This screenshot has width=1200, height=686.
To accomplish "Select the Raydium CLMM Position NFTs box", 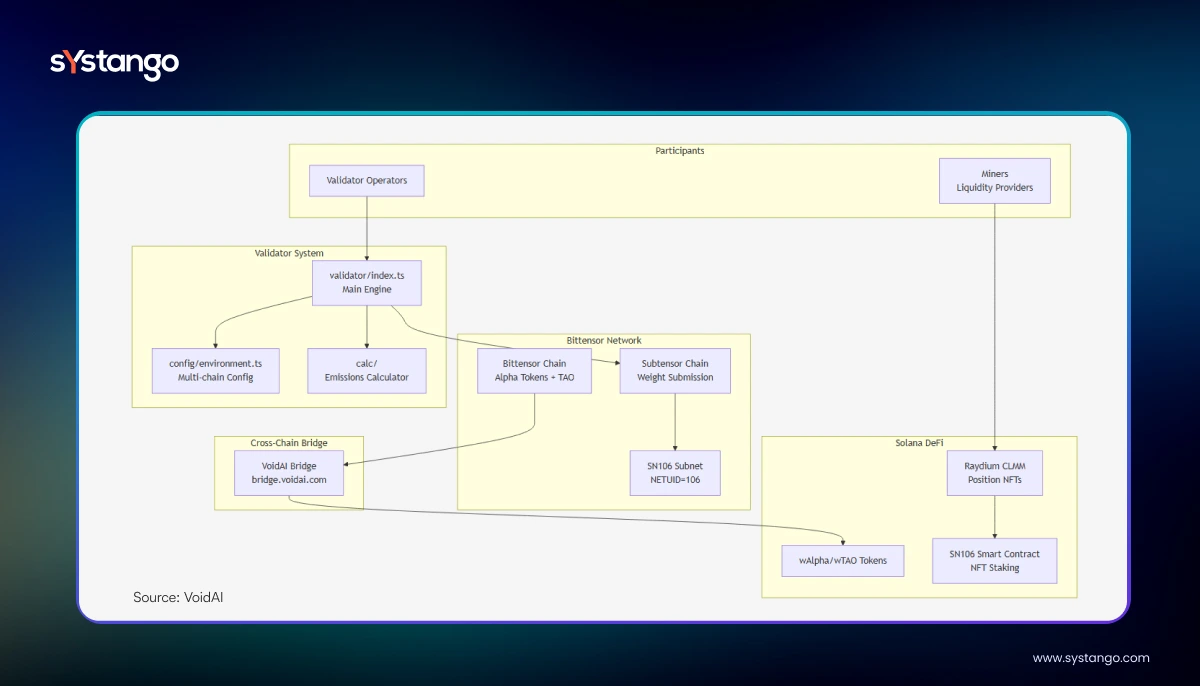I will pyautogui.click(x=994, y=472).
